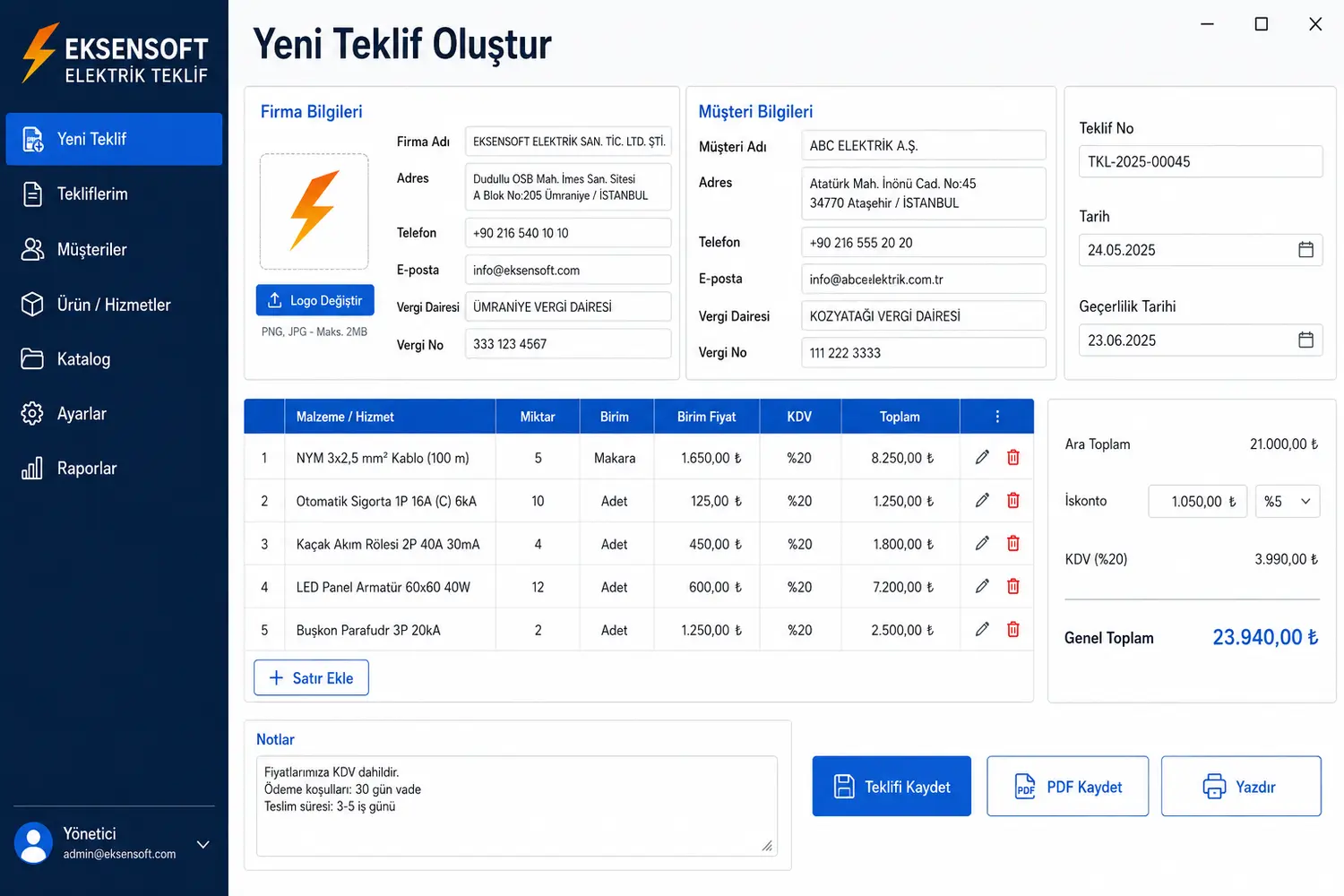Edit the Buşkon Parafudr 3P 20kA row

pyautogui.click(x=982, y=629)
